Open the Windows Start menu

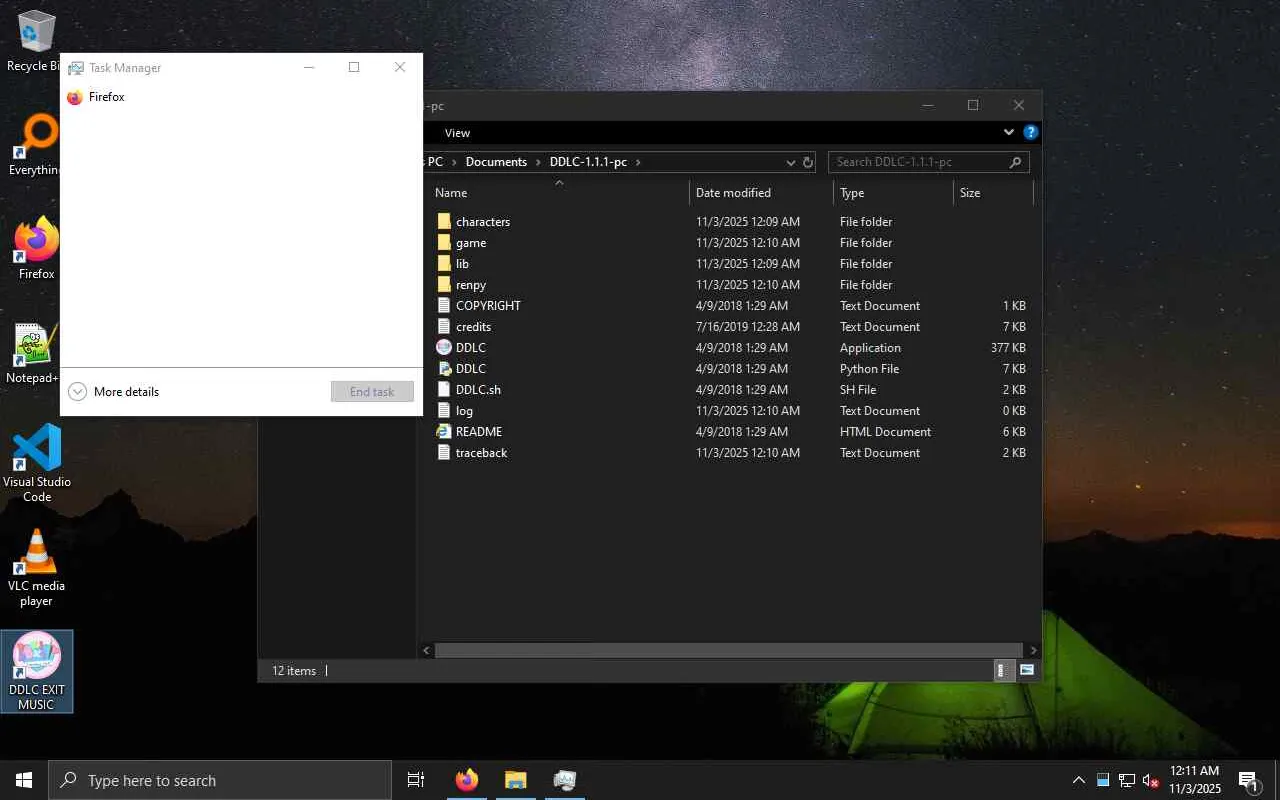click(24, 780)
